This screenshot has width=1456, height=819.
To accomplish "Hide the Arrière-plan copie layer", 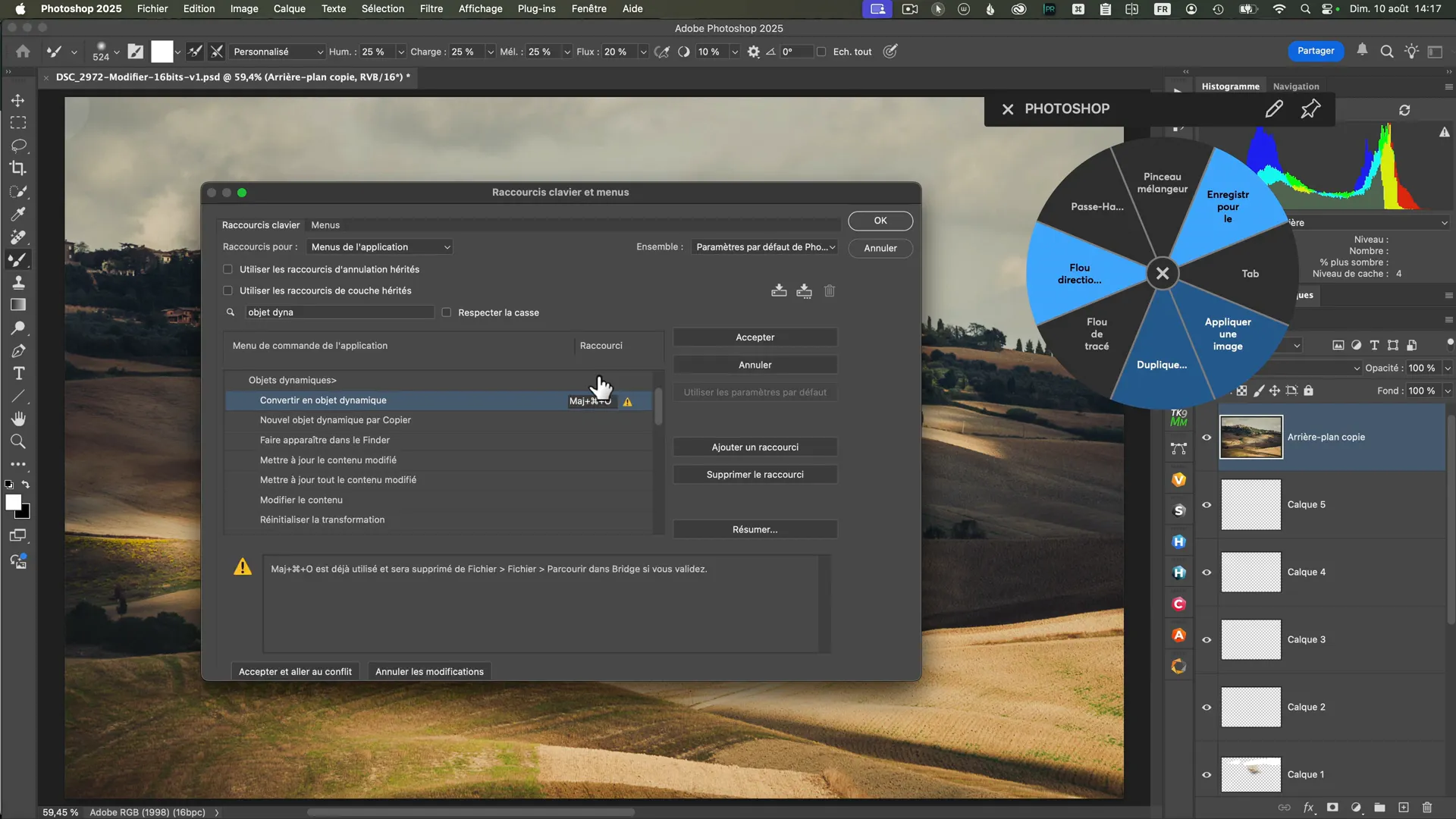I will [x=1207, y=437].
